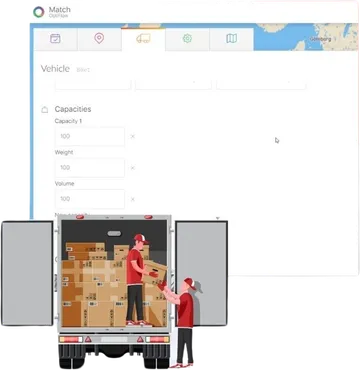
Task: Remove the Weight capacity entry
Action: tap(132, 168)
